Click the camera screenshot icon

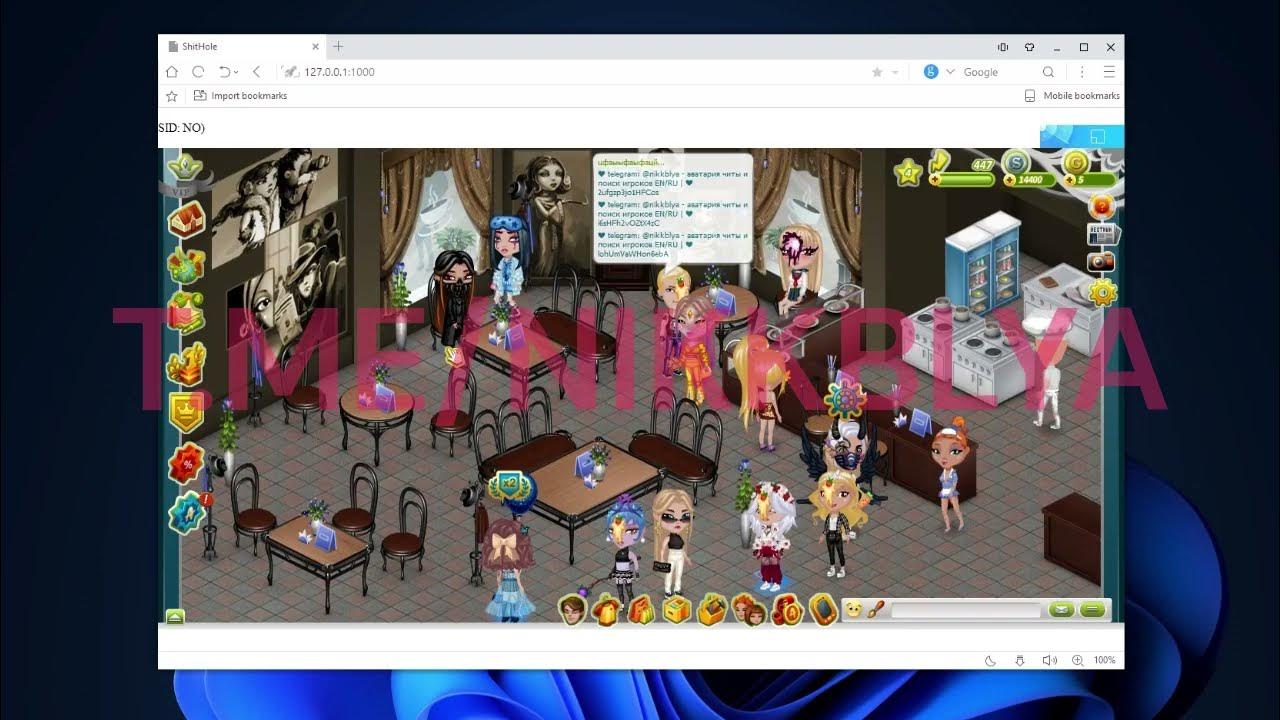coord(1101,262)
